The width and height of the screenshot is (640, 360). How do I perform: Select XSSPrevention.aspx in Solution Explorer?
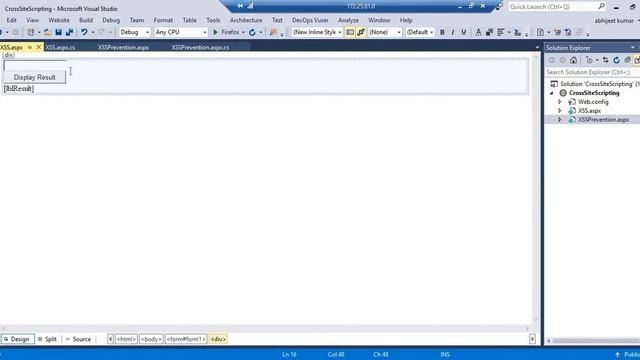click(603, 120)
